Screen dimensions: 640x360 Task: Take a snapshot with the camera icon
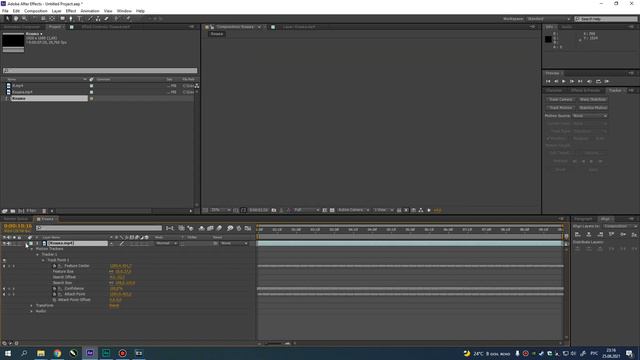274,210
